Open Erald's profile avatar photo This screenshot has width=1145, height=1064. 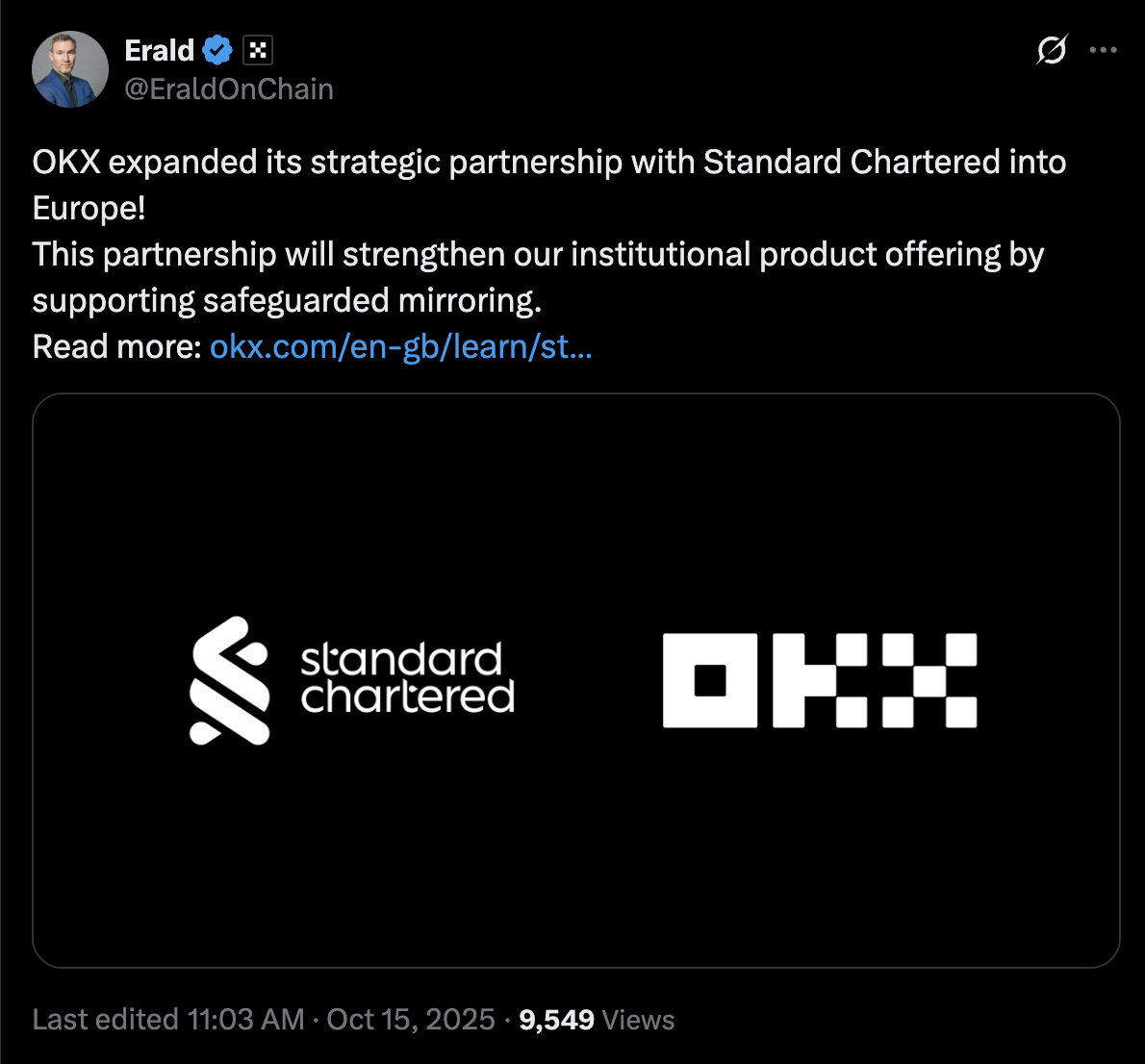[x=69, y=69]
